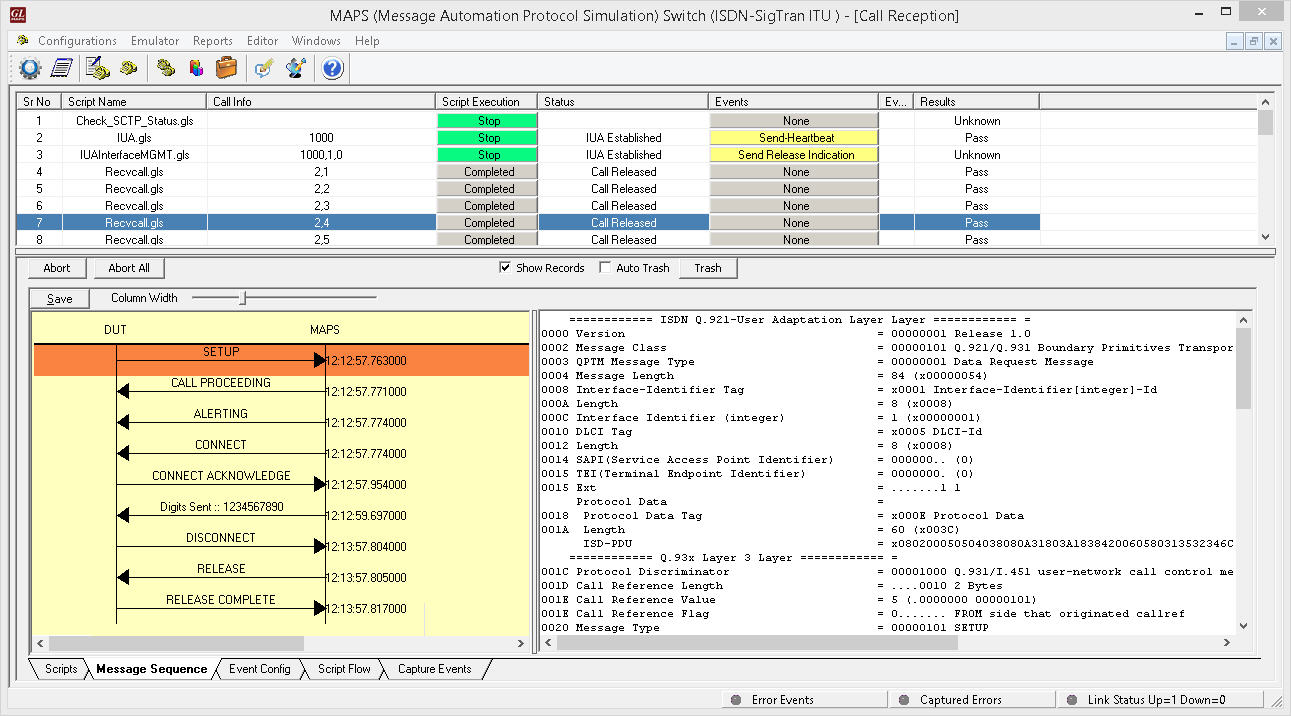The width and height of the screenshot is (1291, 716).
Task: Click the single yellow telephone toolbar icon
Action: [x=129, y=68]
